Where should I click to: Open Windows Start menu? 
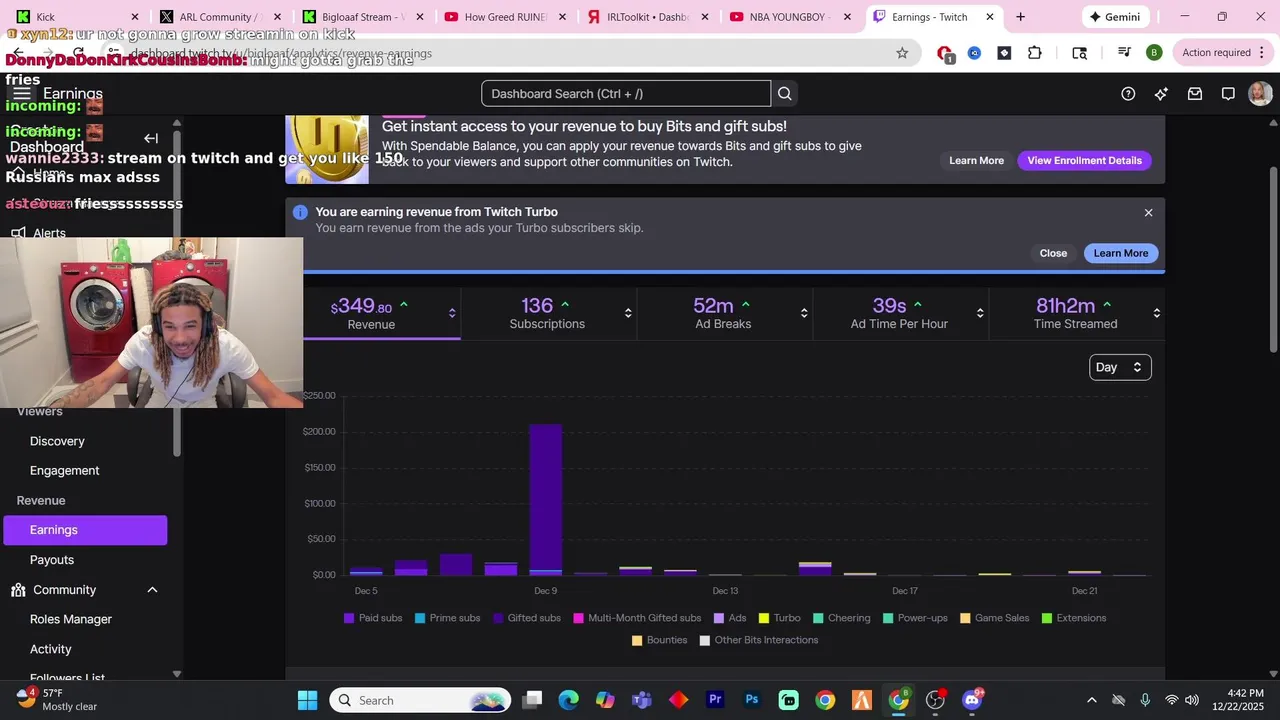tap(307, 700)
